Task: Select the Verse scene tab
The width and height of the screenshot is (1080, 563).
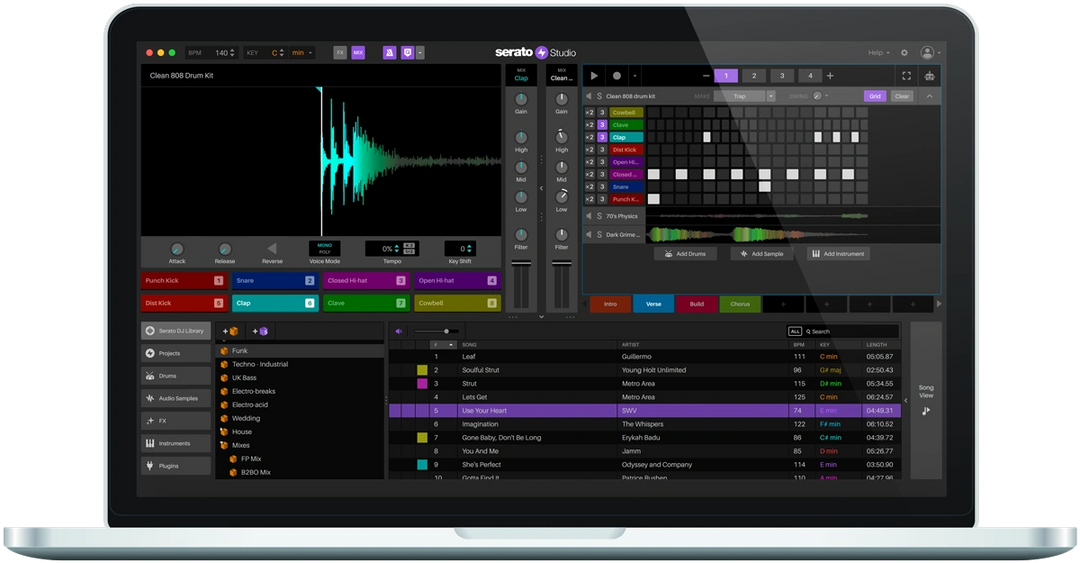Action: pyautogui.click(x=654, y=304)
